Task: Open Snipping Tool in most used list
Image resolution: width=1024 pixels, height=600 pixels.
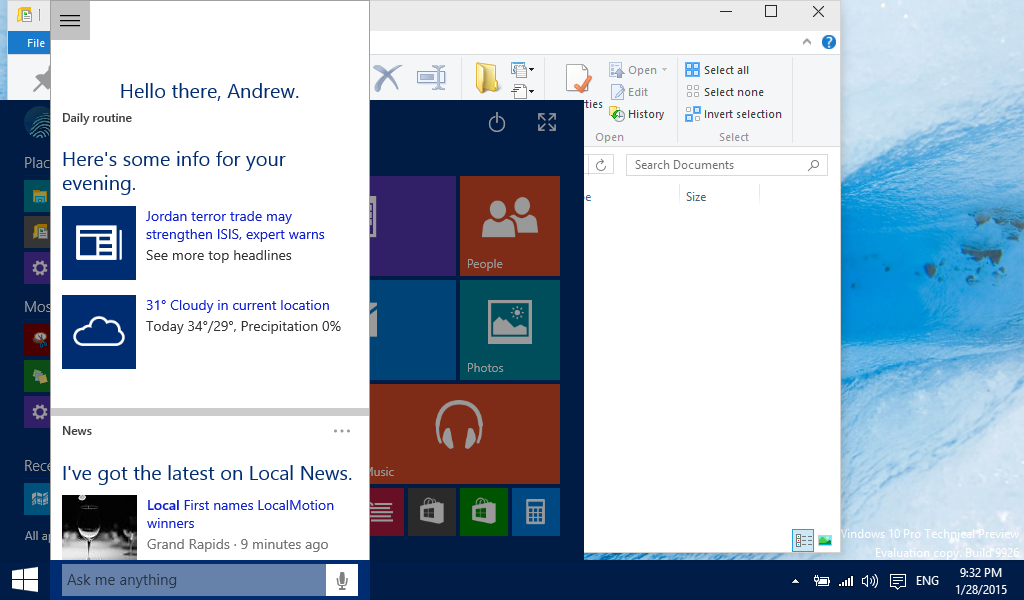Action: point(37,339)
